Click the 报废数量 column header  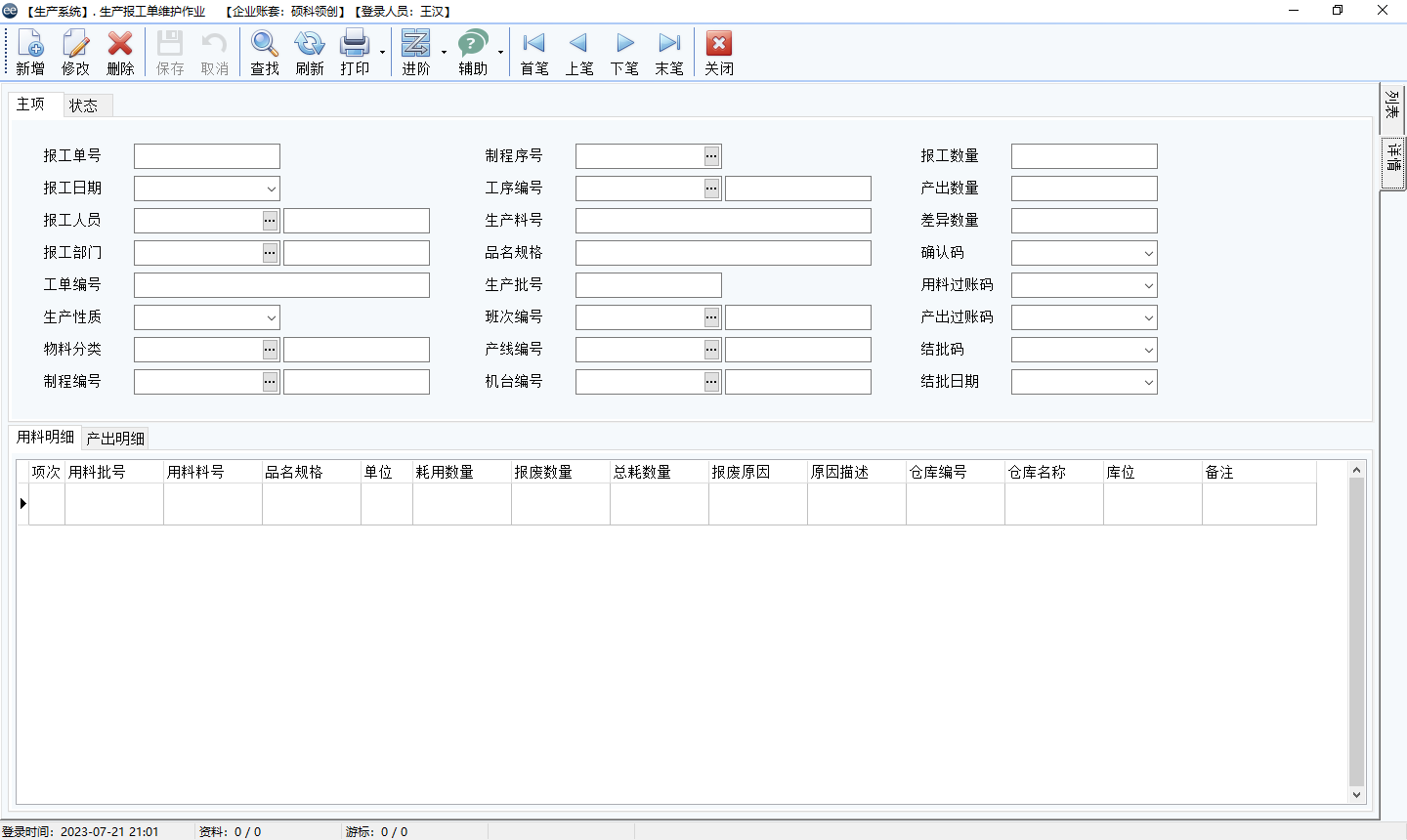(x=561, y=472)
